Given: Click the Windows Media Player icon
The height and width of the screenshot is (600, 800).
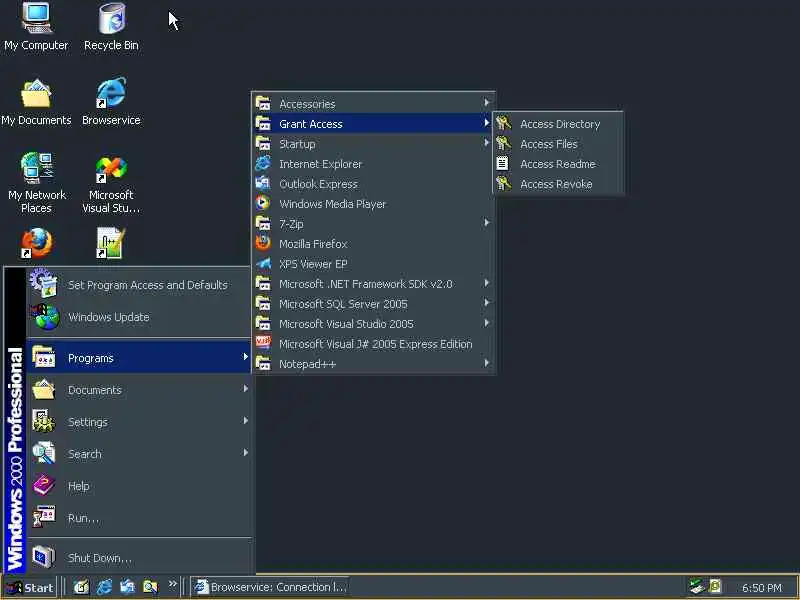Looking at the screenshot, I should click(263, 203).
